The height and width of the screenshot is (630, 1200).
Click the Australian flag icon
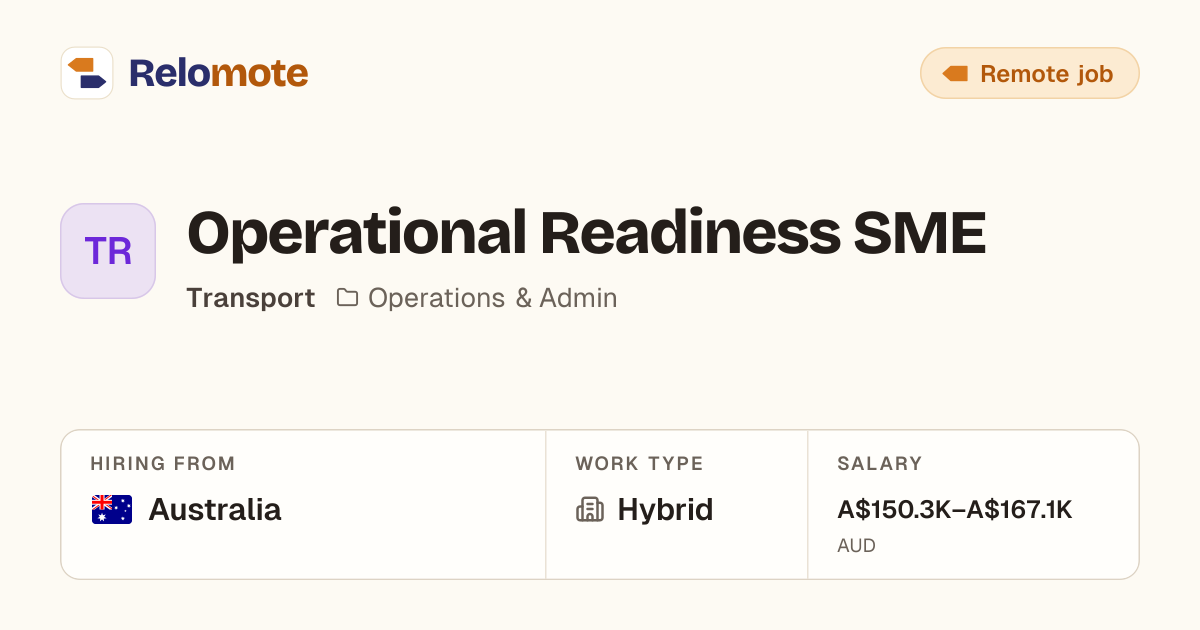(112, 510)
